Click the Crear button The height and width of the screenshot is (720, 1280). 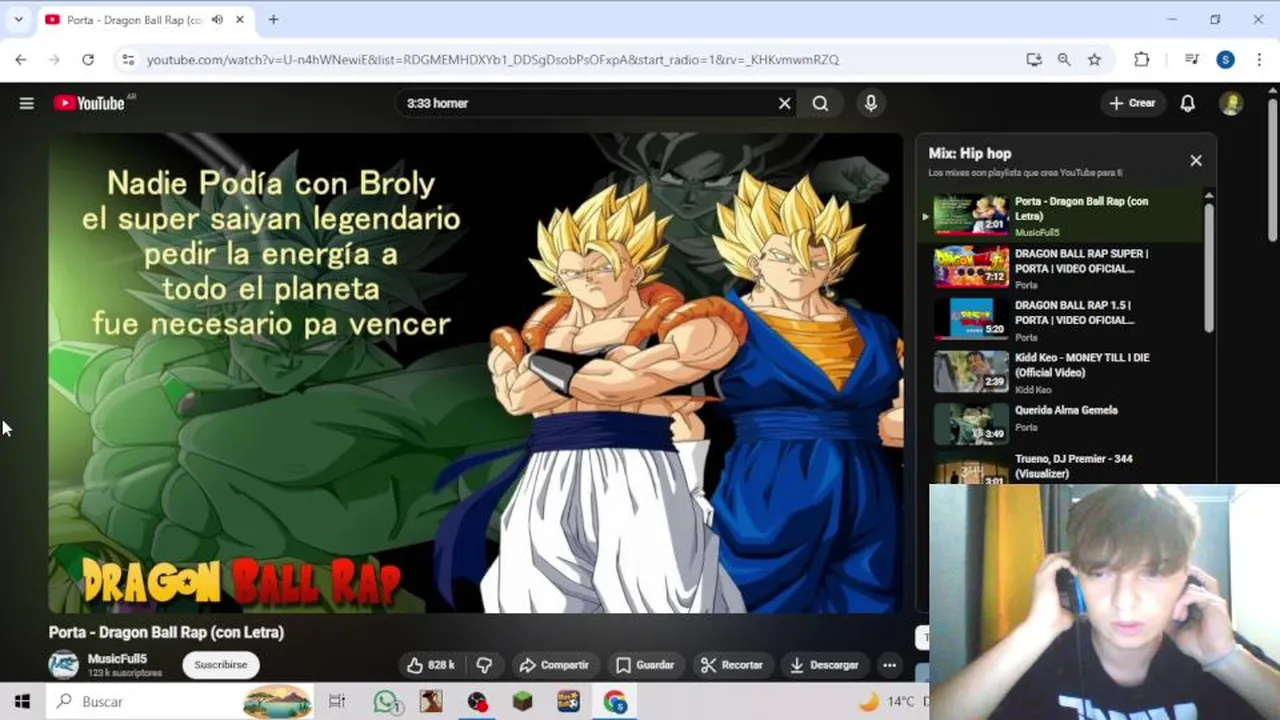[1132, 103]
